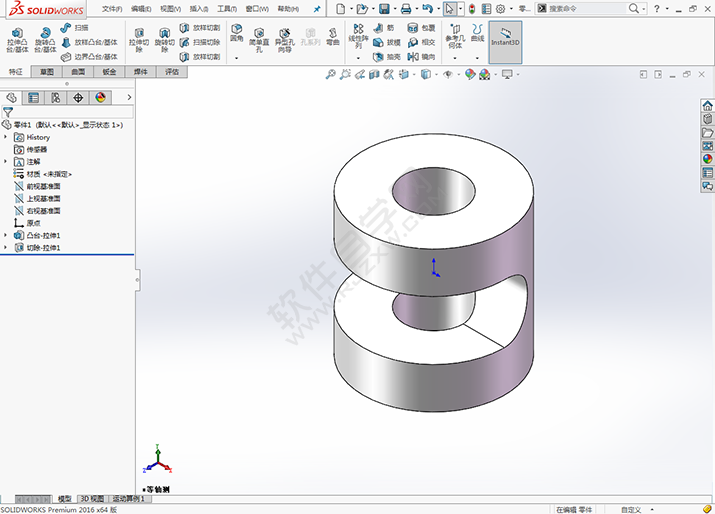
Task: Select the 圆角 fillet tool
Action: click(x=237, y=35)
